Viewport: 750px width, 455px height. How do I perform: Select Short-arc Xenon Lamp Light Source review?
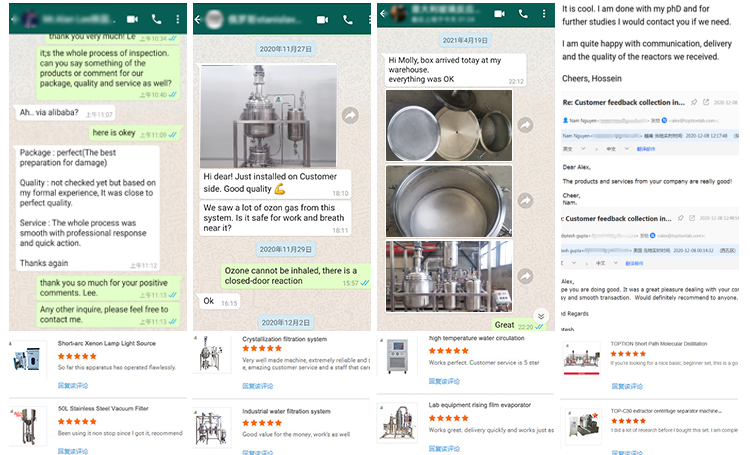click(x=107, y=343)
